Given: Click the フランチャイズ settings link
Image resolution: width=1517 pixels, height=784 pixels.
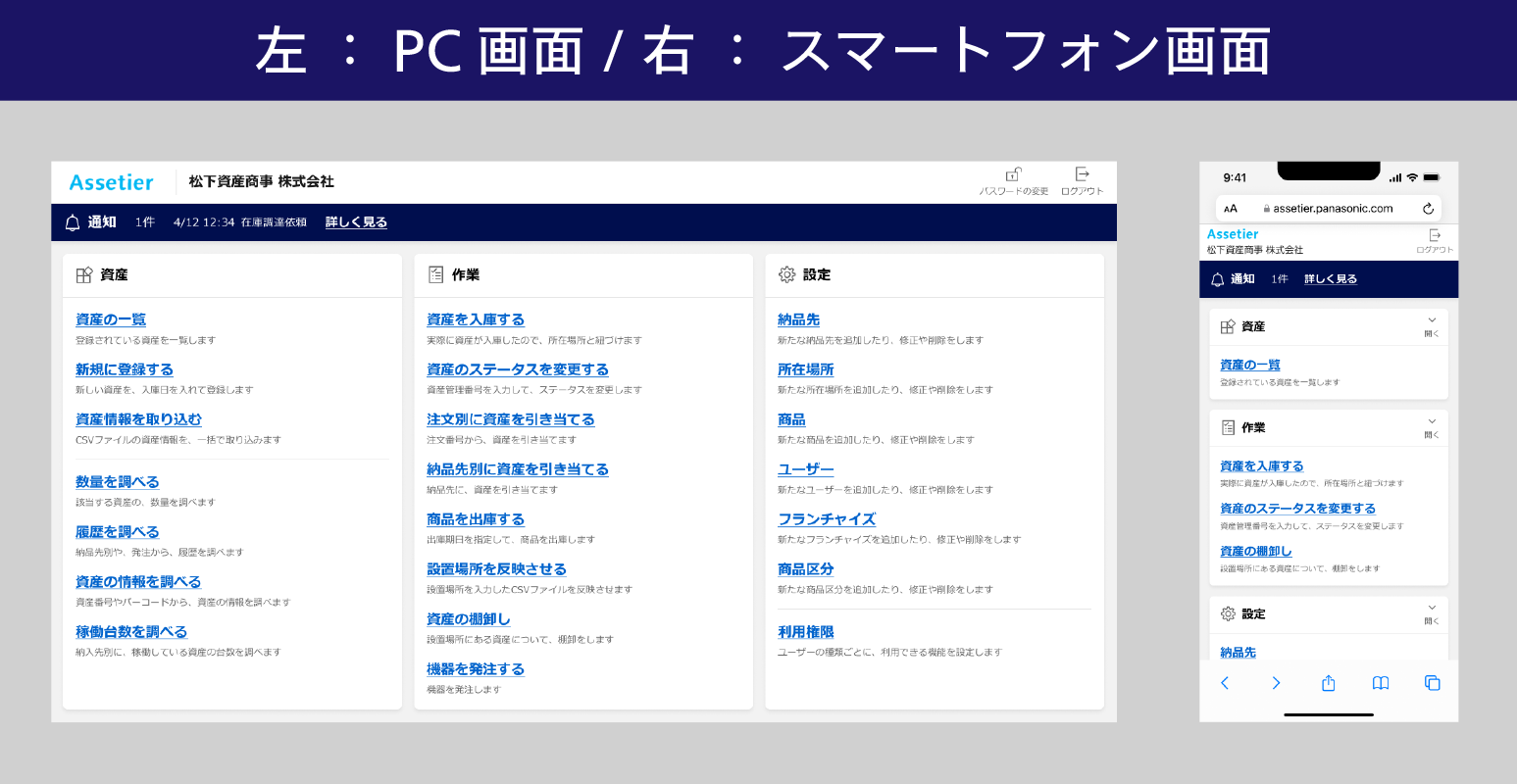Looking at the screenshot, I should pyautogui.click(x=827, y=519).
